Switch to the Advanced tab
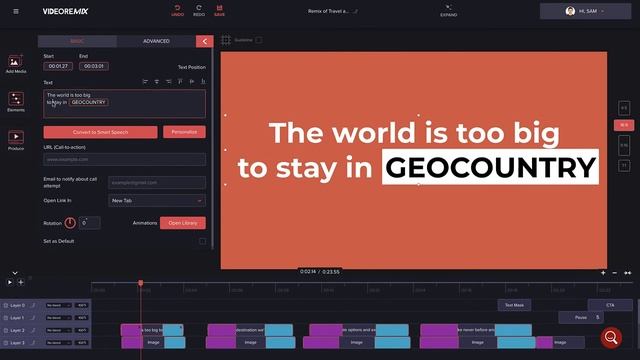640x360 pixels. (156, 41)
